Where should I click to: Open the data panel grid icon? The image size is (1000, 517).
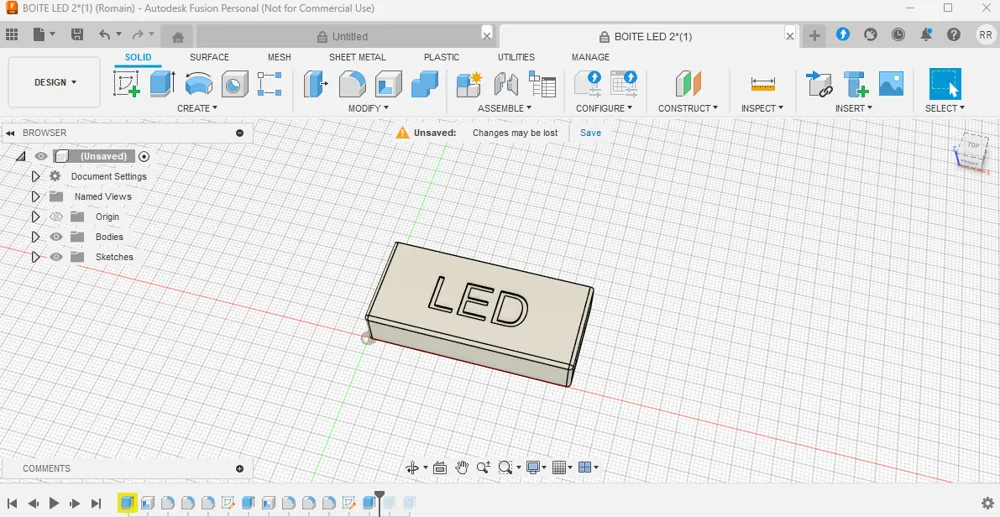(x=11, y=34)
